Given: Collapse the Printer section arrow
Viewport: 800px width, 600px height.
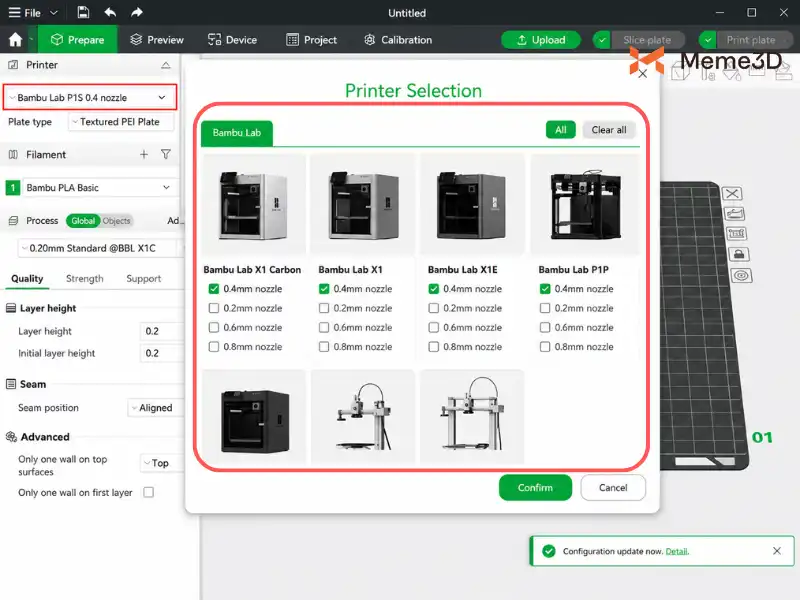Looking at the screenshot, I should [166, 65].
